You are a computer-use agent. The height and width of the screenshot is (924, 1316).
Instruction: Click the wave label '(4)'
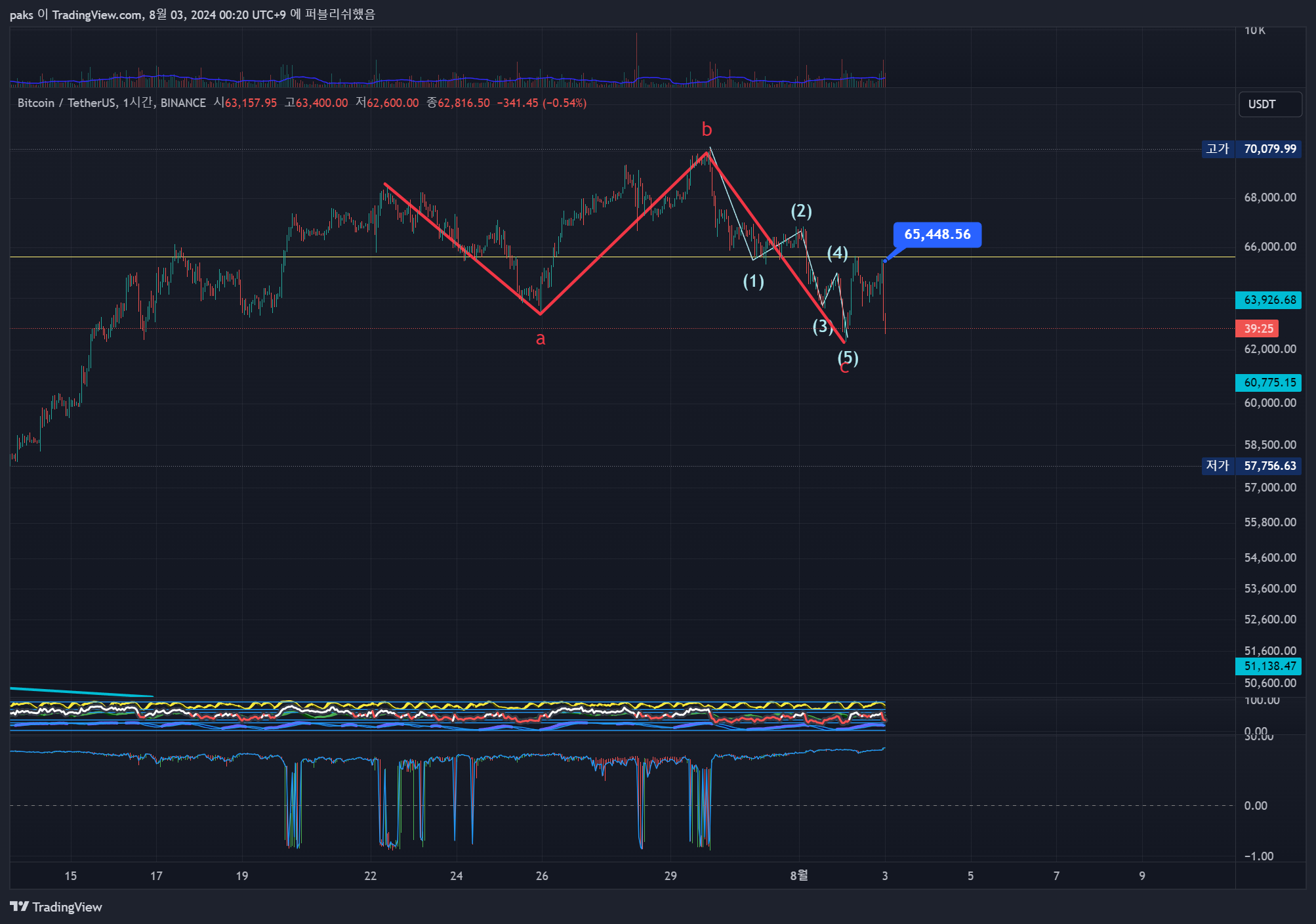point(837,253)
